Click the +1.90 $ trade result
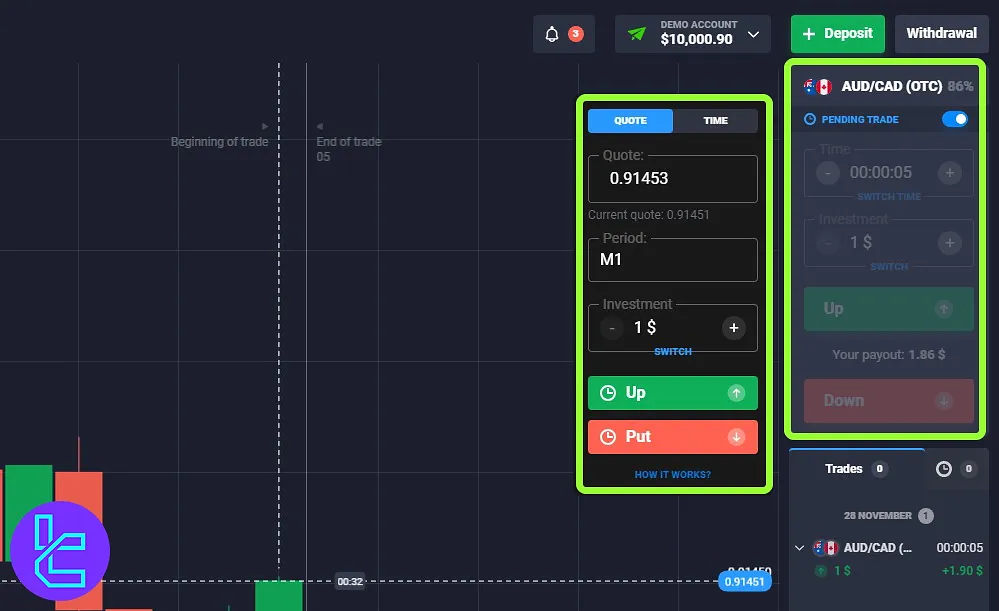The width and height of the screenshot is (999, 611). 962,571
